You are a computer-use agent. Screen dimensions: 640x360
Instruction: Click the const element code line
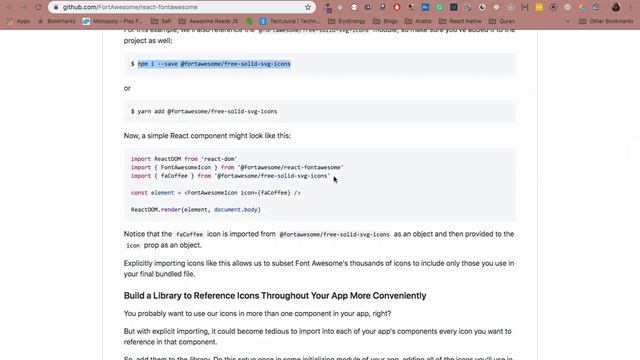tap(216, 193)
